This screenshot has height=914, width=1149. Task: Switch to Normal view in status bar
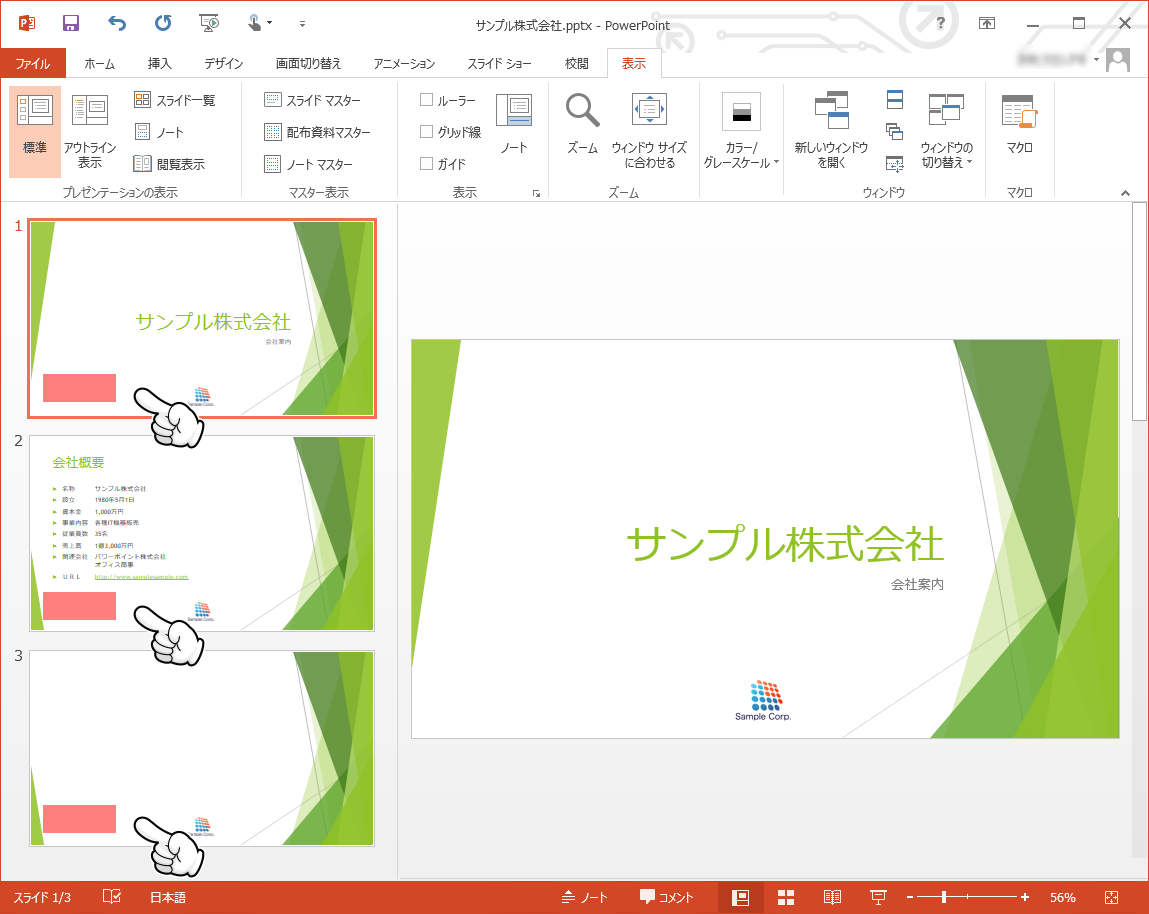pyautogui.click(x=741, y=897)
